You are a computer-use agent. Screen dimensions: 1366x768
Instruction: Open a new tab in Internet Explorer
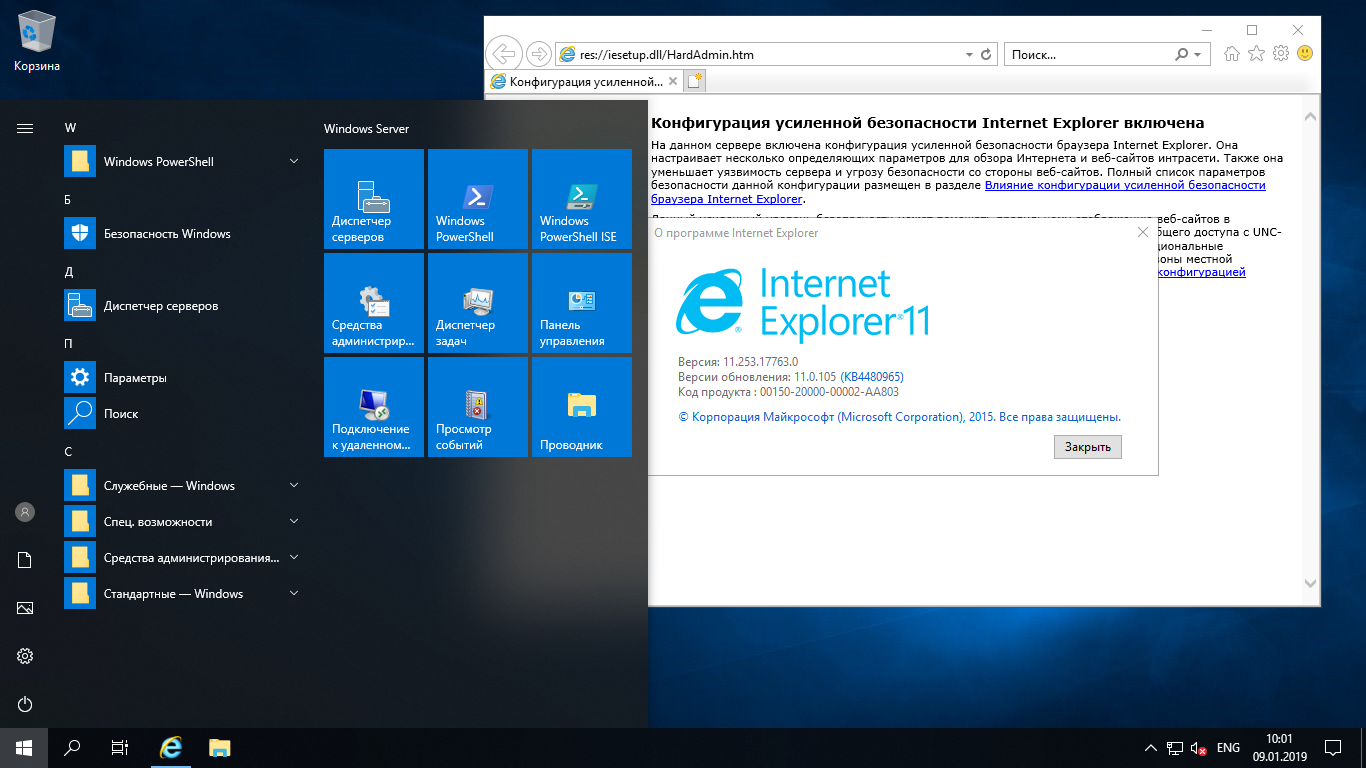(696, 82)
